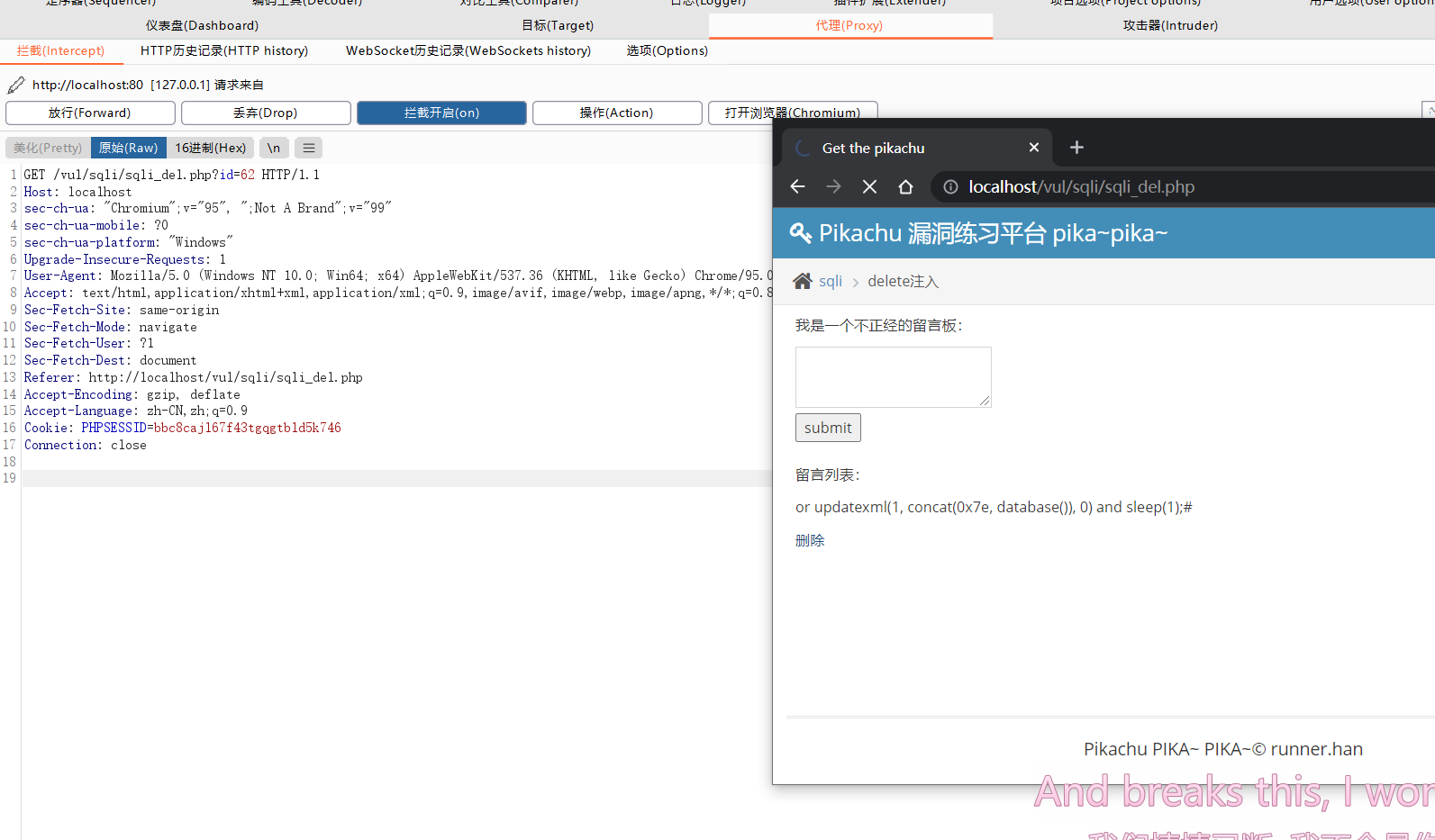Switch to the Target tab
Screen dimensions: 1435x840
[558, 25]
